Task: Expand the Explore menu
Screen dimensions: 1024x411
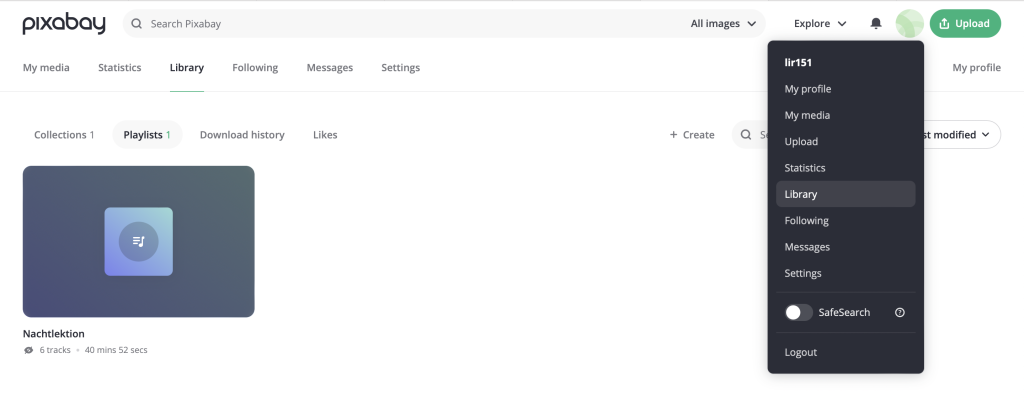Action: click(820, 24)
